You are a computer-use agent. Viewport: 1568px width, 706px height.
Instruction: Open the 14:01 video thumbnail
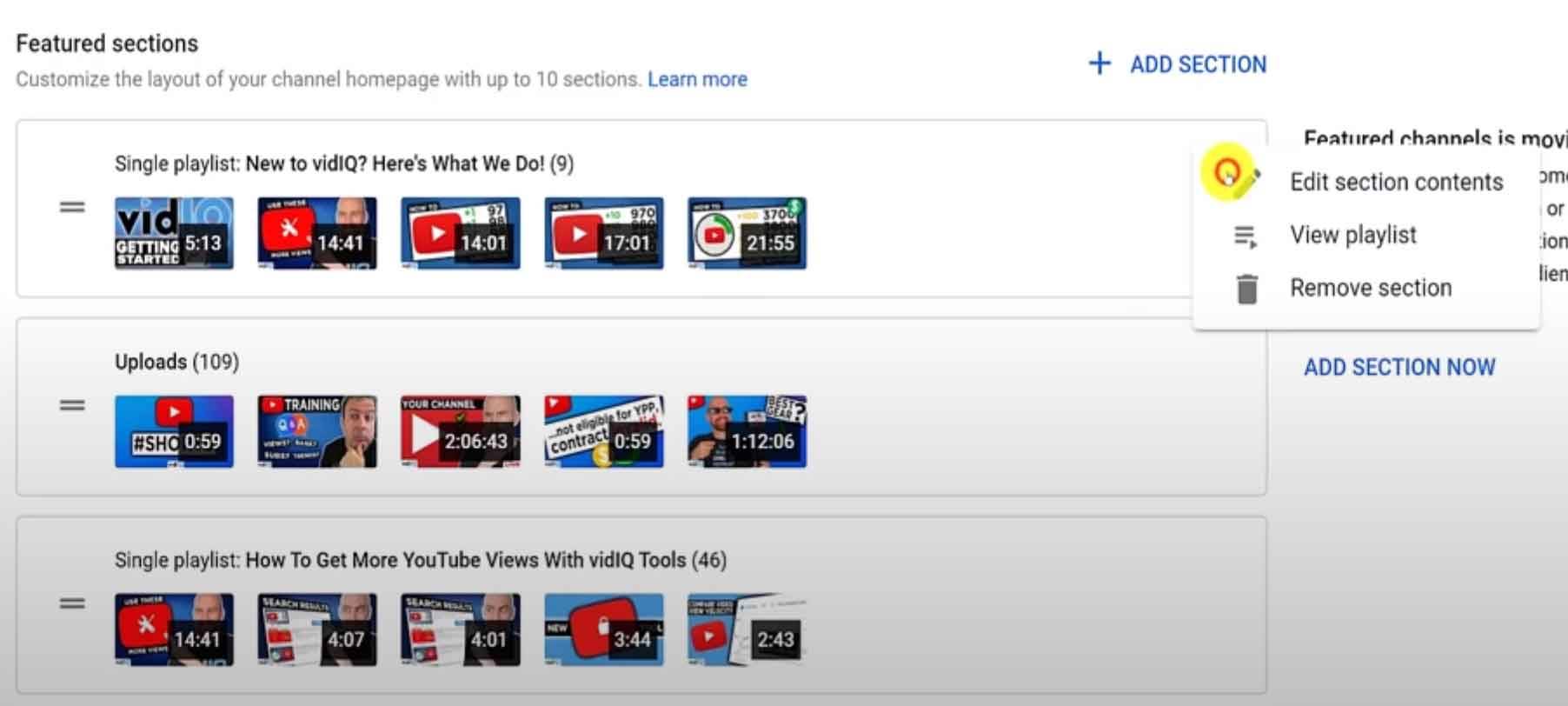461,233
